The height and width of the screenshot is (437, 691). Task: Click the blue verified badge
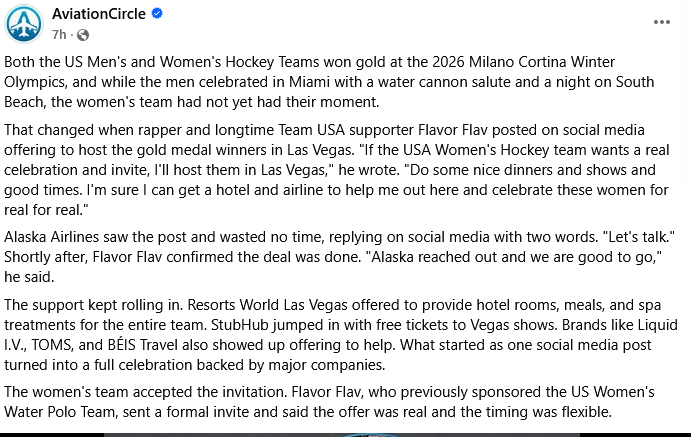tap(156, 15)
